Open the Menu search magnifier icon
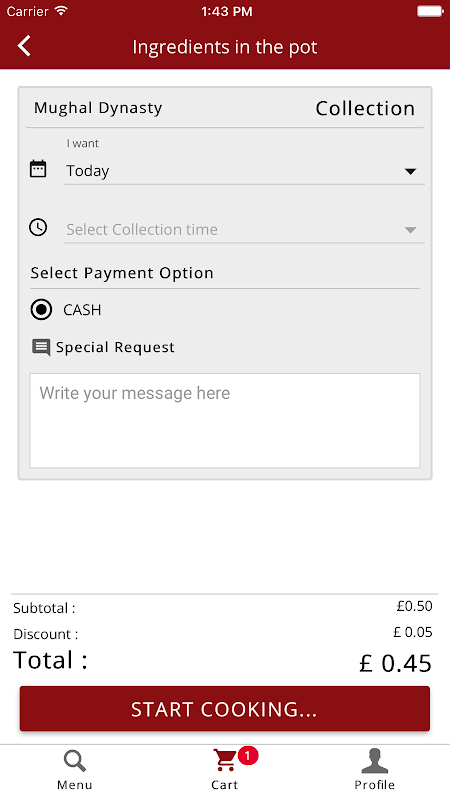This screenshot has width=450, height=800. pos(74,762)
